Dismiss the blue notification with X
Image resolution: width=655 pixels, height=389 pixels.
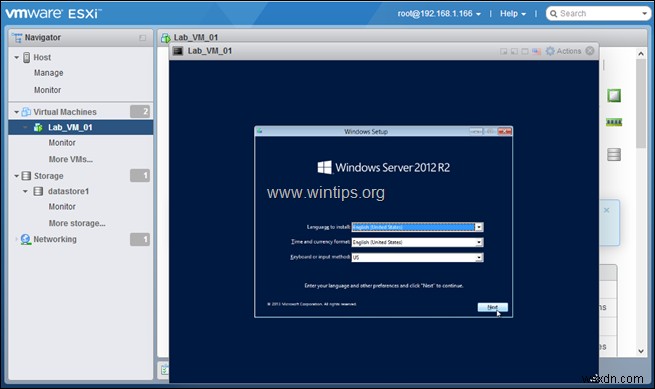click(x=606, y=210)
